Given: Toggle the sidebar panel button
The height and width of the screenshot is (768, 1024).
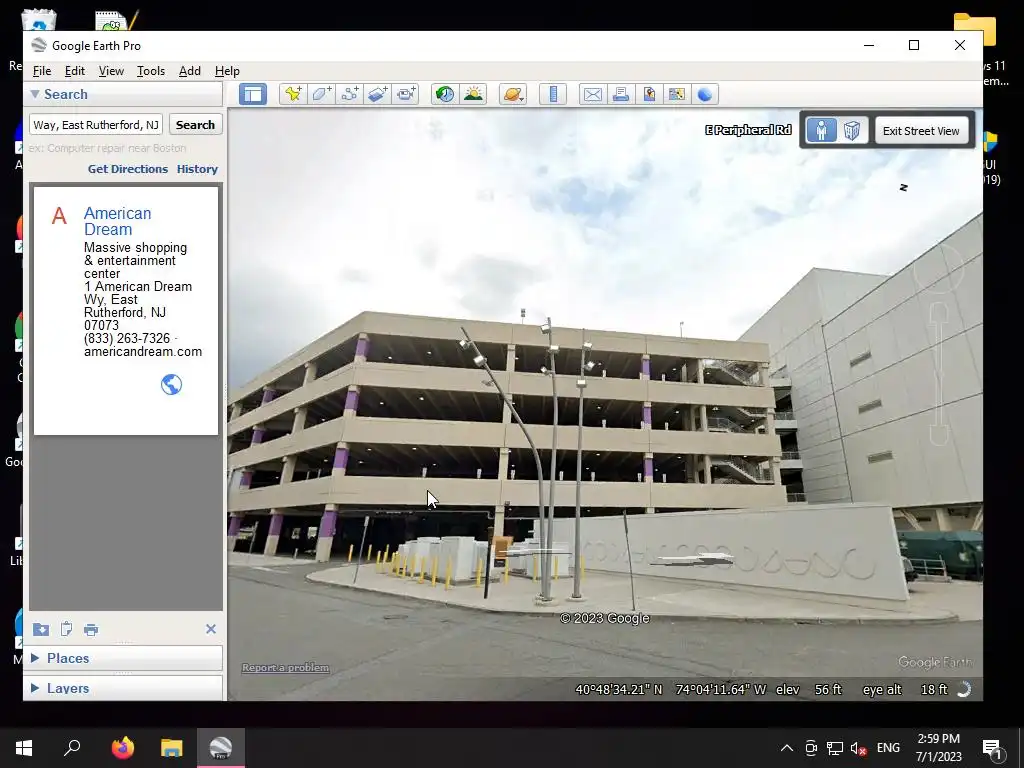Looking at the screenshot, I should tap(253, 94).
